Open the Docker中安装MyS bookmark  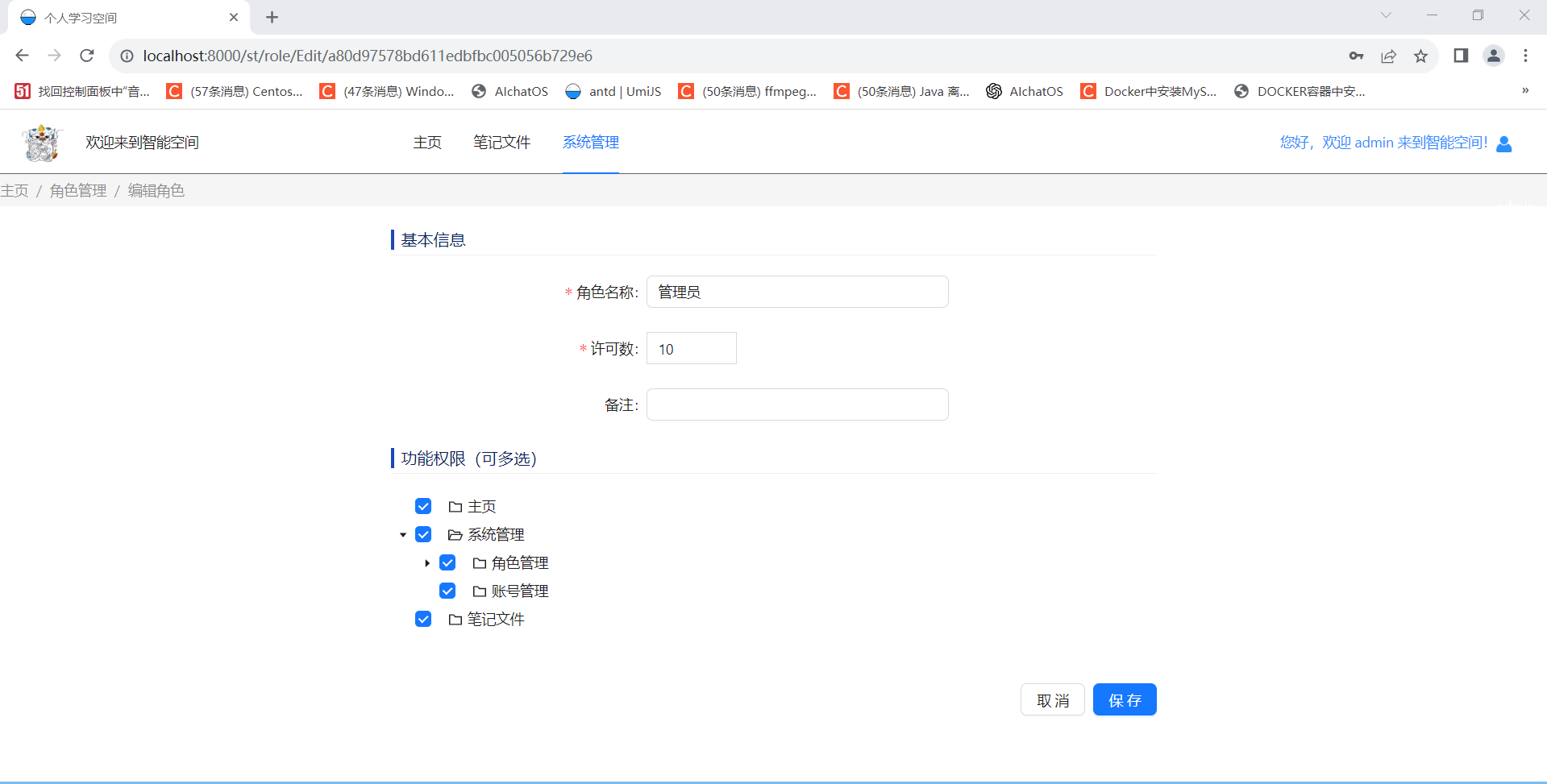(1149, 91)
